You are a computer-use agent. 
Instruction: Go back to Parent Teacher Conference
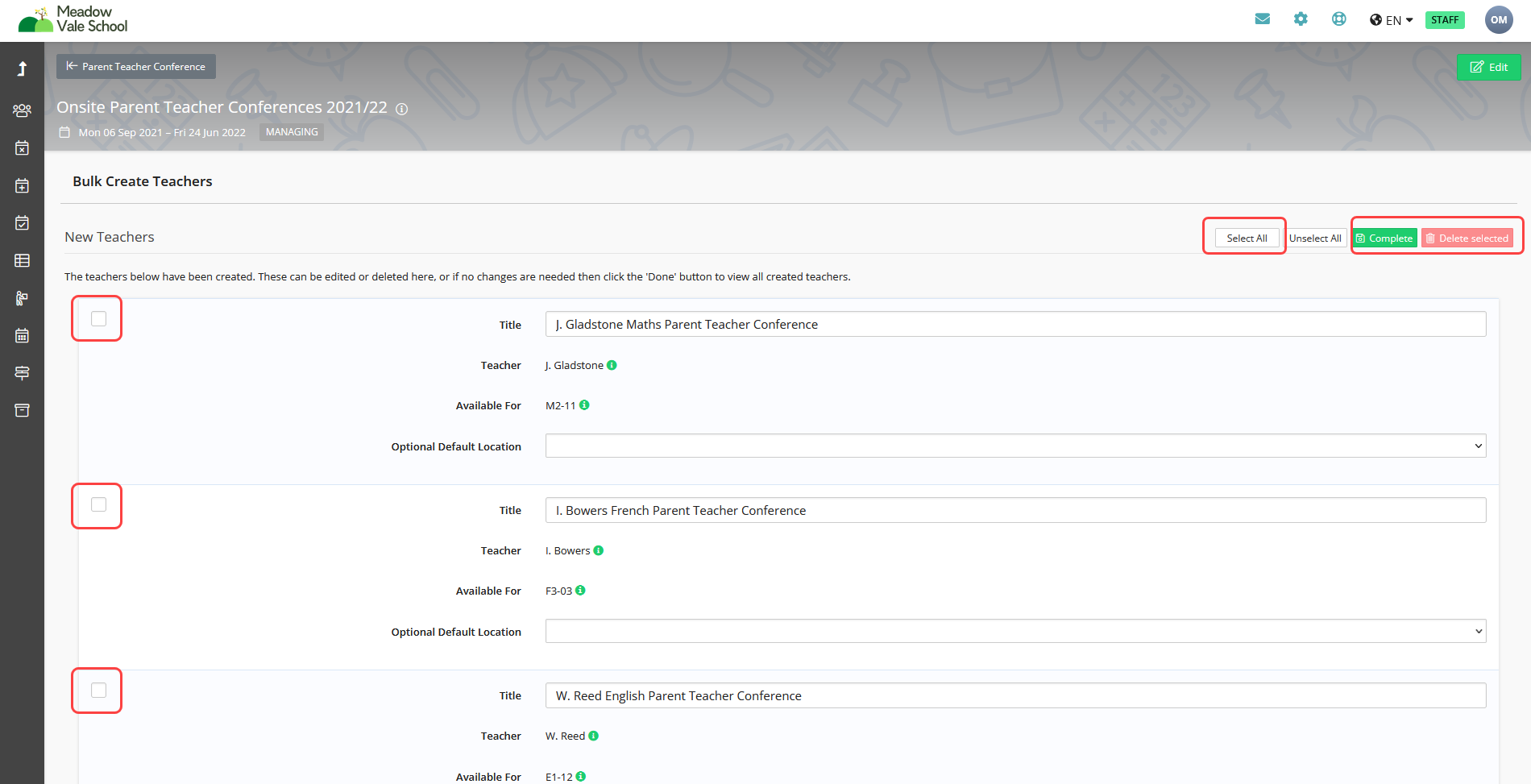pyautogui.click(x=136, y=67)
